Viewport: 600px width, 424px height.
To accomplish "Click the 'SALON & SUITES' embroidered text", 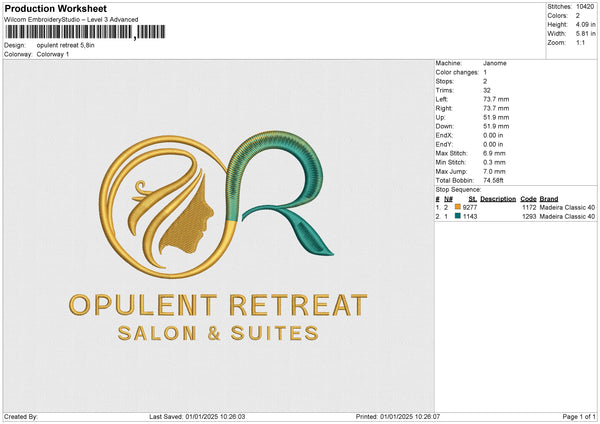I will click(218, 333).
